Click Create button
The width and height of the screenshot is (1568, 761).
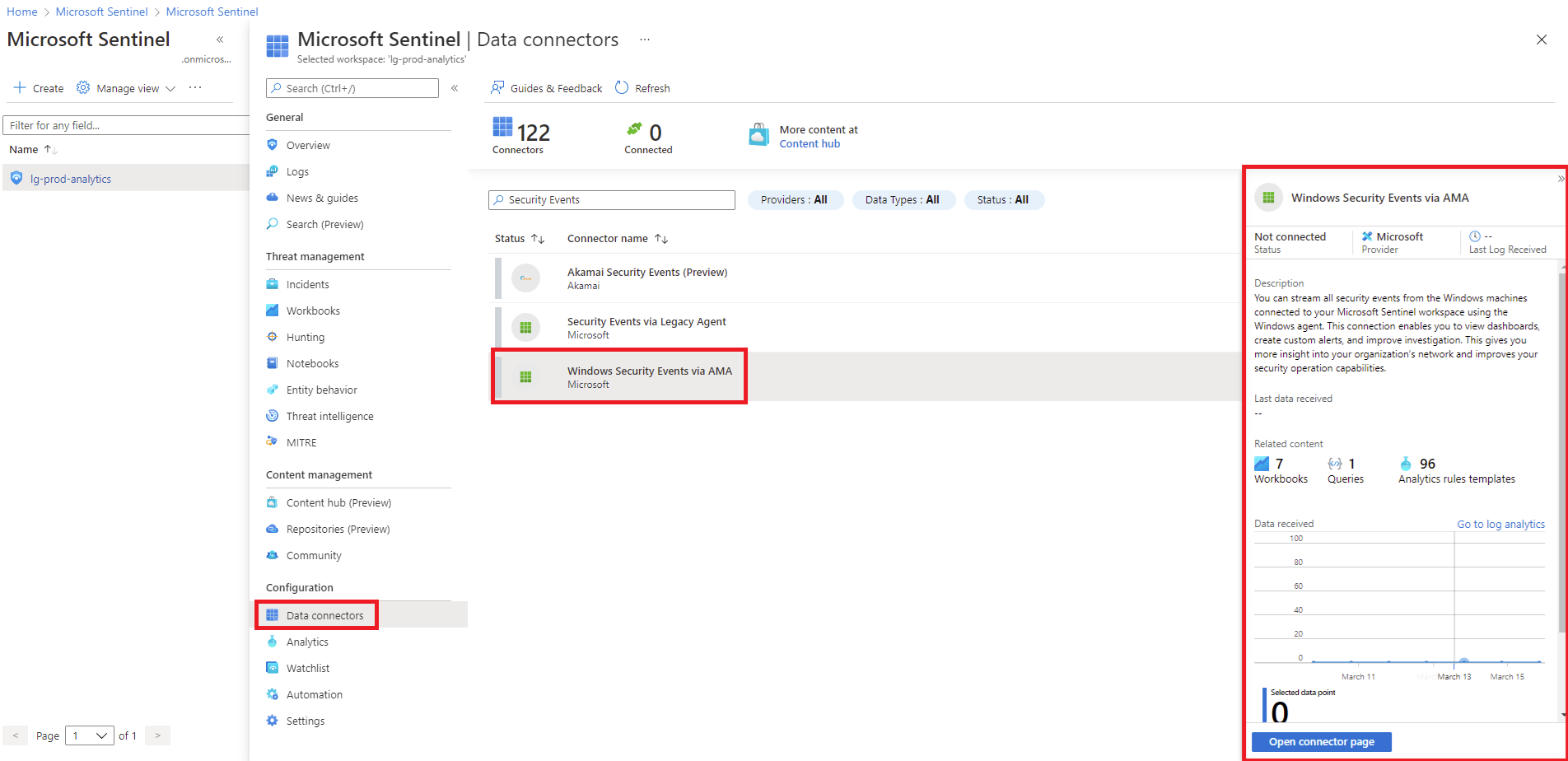point(39,88)
